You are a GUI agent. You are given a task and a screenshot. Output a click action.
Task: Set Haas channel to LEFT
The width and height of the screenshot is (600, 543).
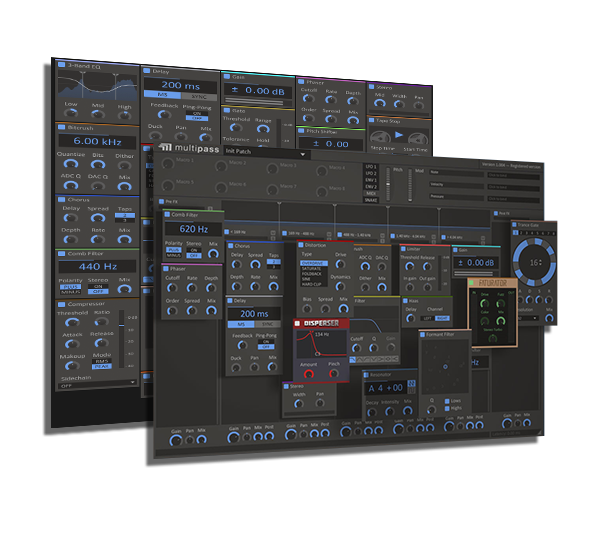click(x=427, y=318)
